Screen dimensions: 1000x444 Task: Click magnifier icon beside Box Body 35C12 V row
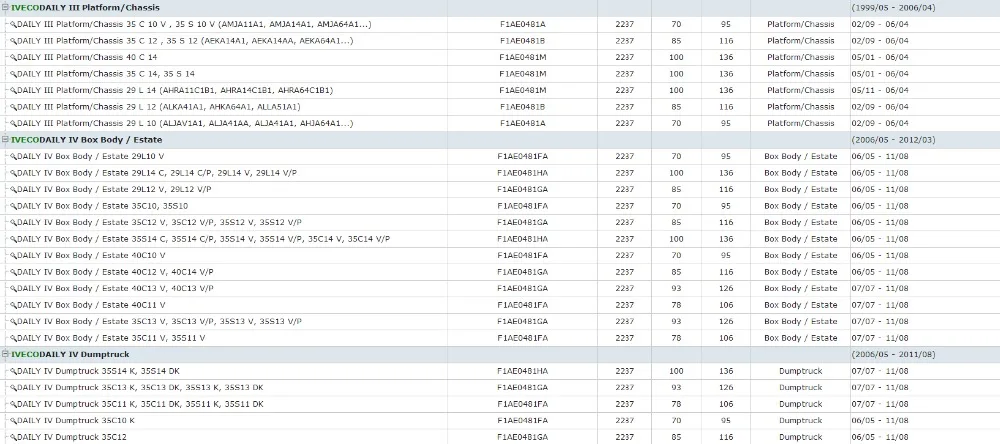tap(13, 223)
